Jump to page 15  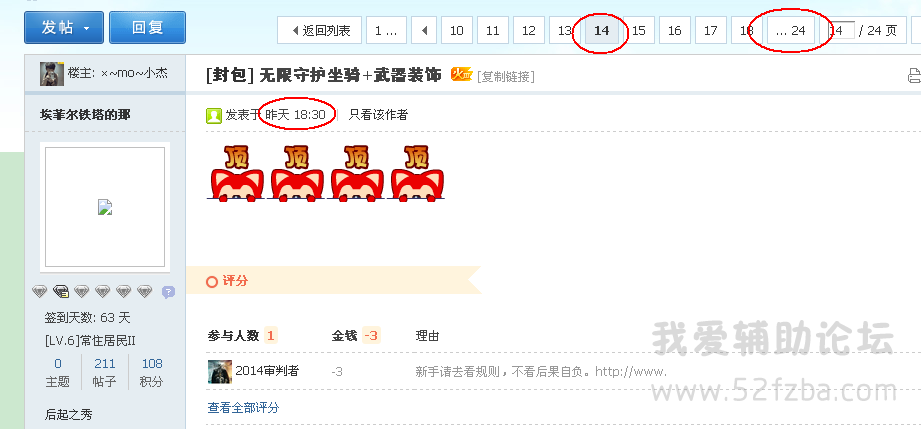(638, 30)
